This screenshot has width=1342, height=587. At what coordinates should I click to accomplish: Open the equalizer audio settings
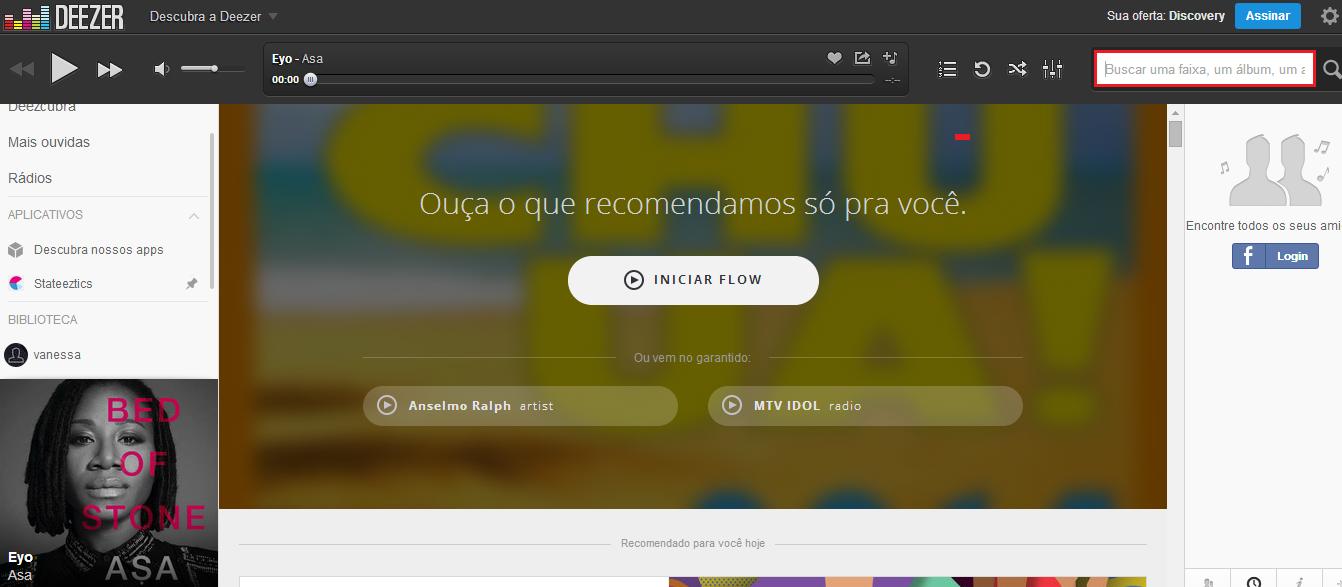(x=1052, y=69)
